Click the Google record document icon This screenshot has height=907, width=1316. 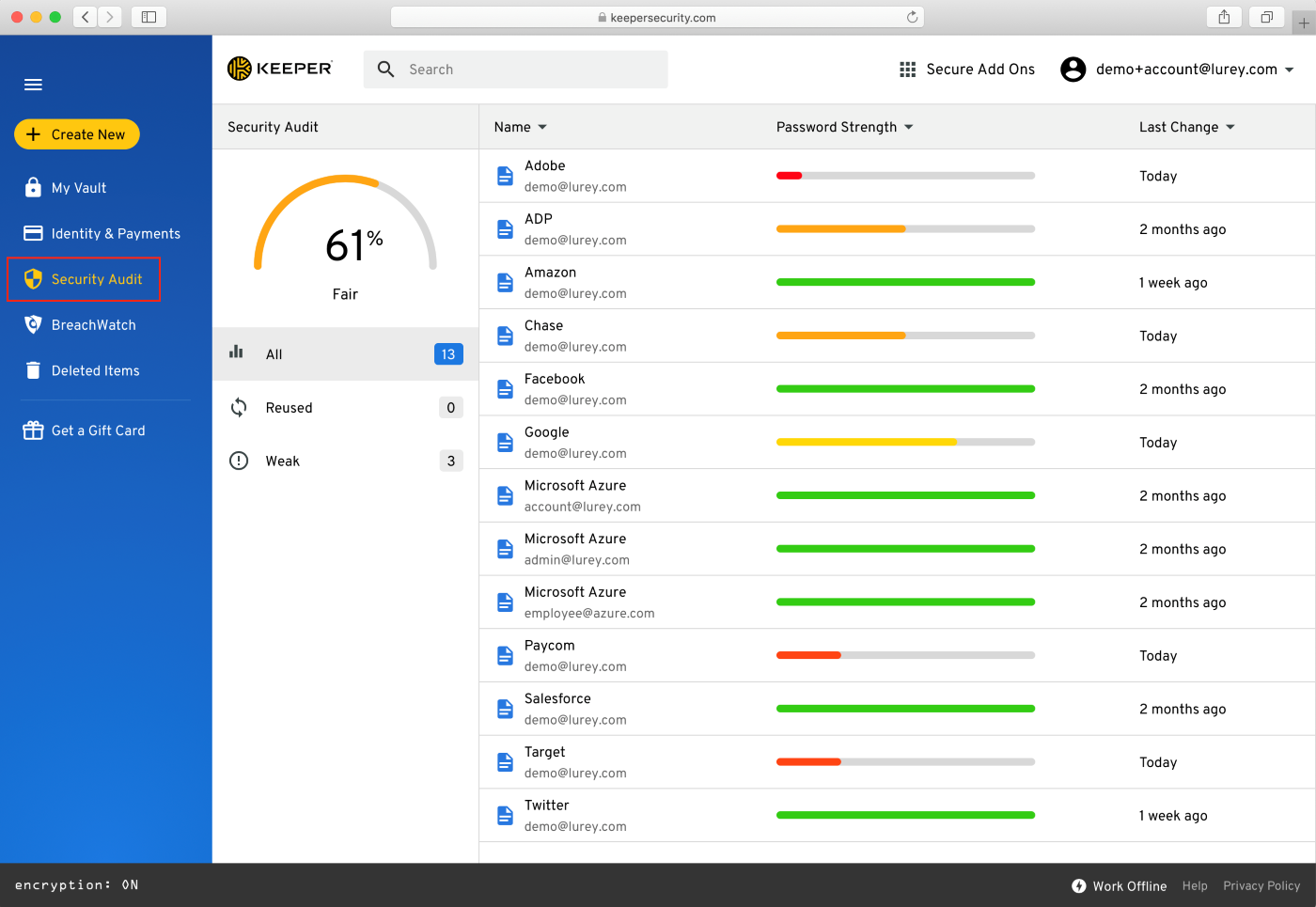[x=505, y=443]
